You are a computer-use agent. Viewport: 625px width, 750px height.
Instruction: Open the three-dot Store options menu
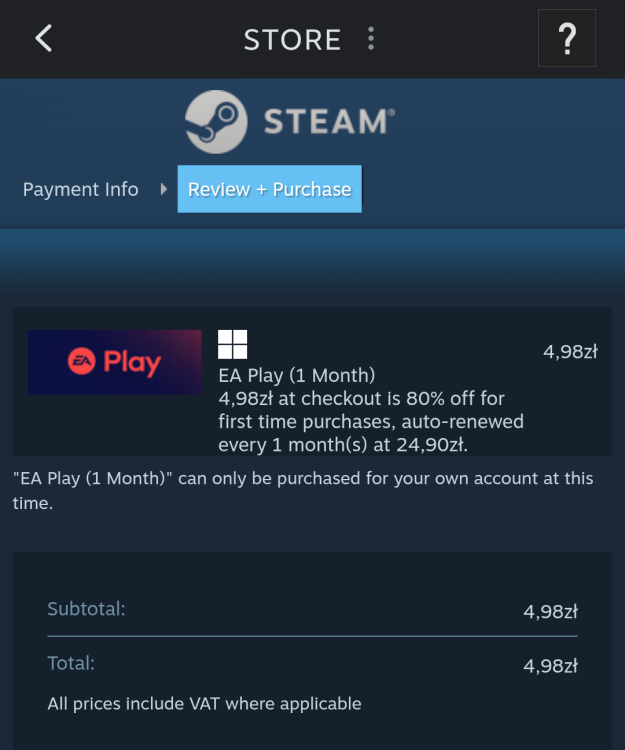371,39
